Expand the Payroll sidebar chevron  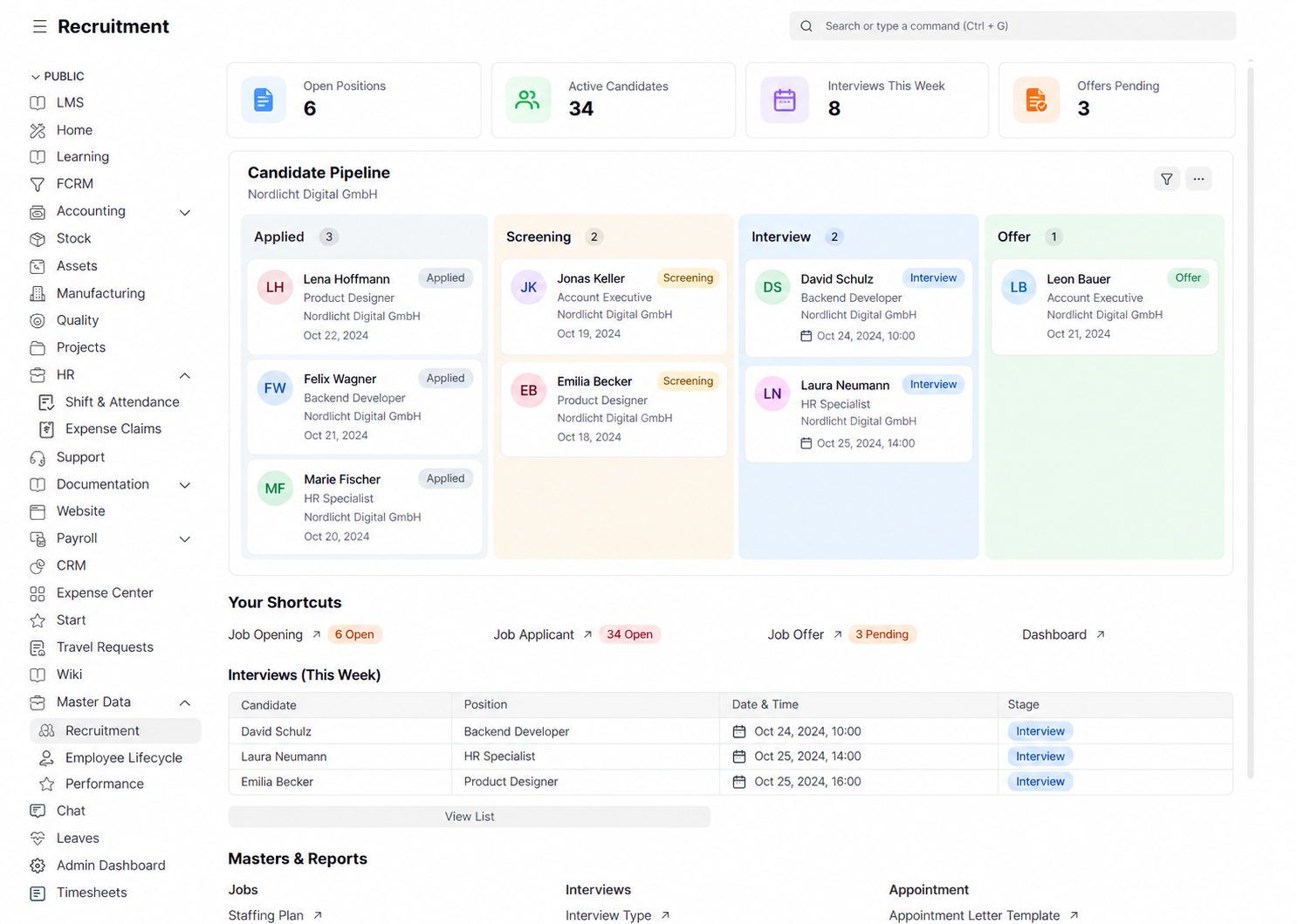point(185,539)
